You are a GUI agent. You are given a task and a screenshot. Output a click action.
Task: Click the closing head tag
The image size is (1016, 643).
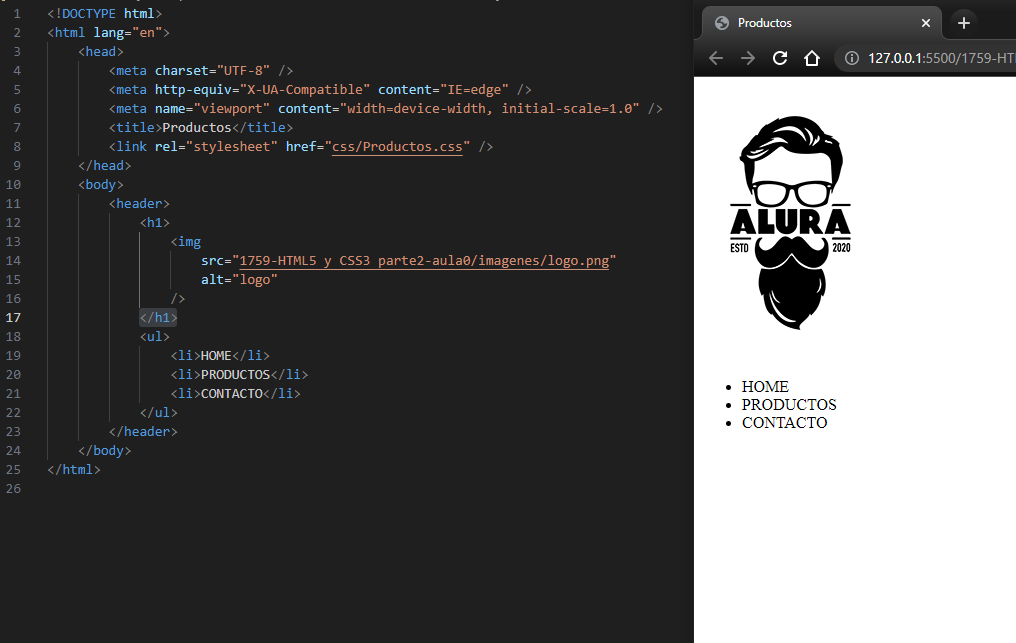[104, 166]
